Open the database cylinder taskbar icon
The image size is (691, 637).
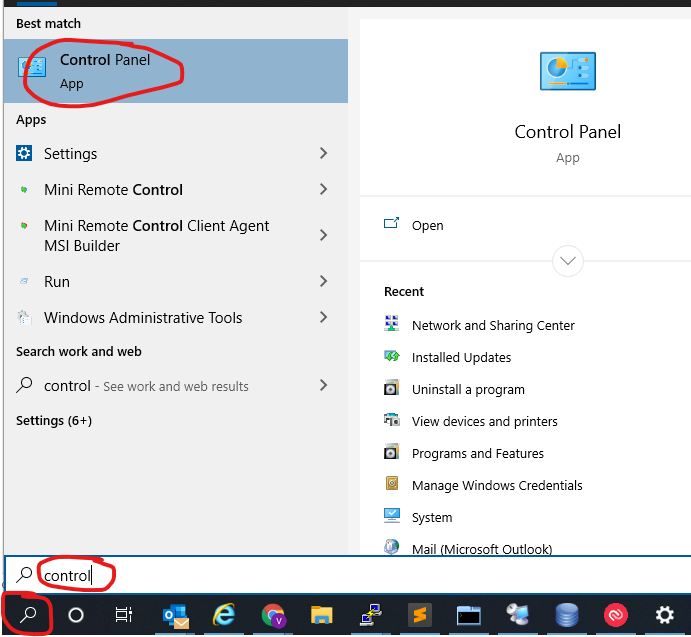[567, 615]
